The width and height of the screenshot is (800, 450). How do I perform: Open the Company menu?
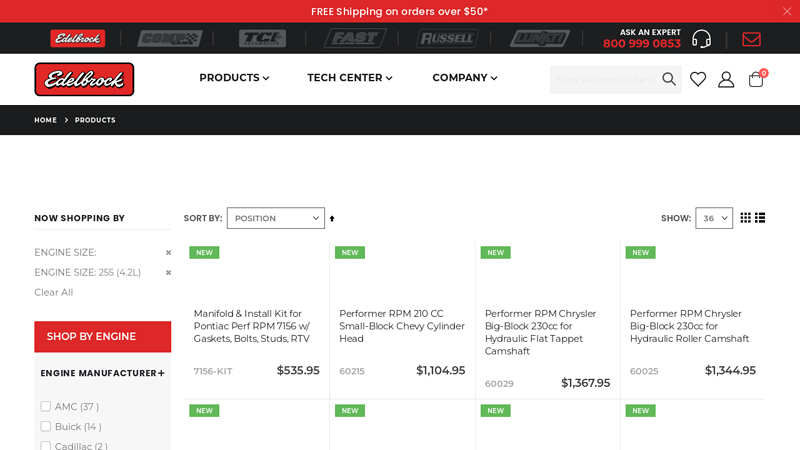click(464, 78)
